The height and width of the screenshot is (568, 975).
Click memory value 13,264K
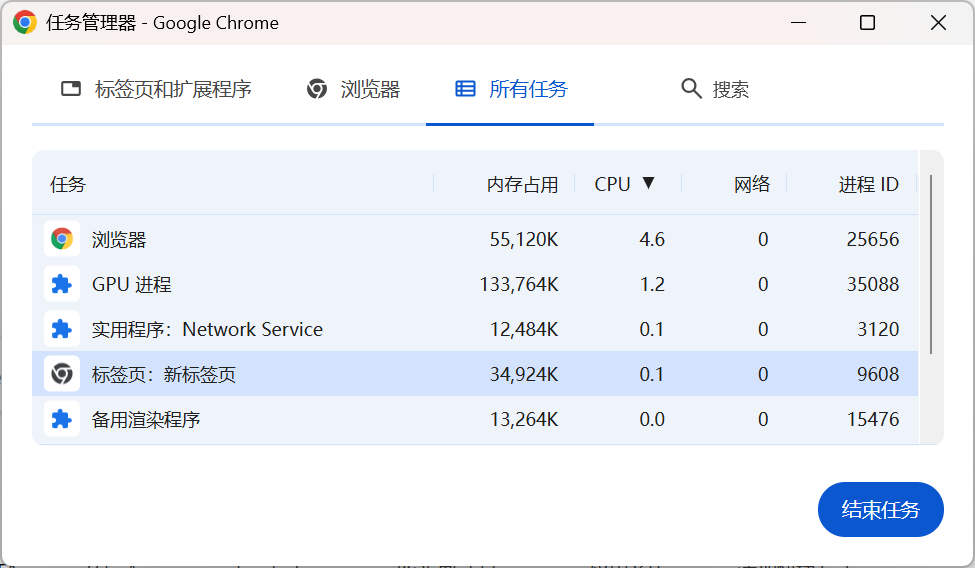click(524, 419)
